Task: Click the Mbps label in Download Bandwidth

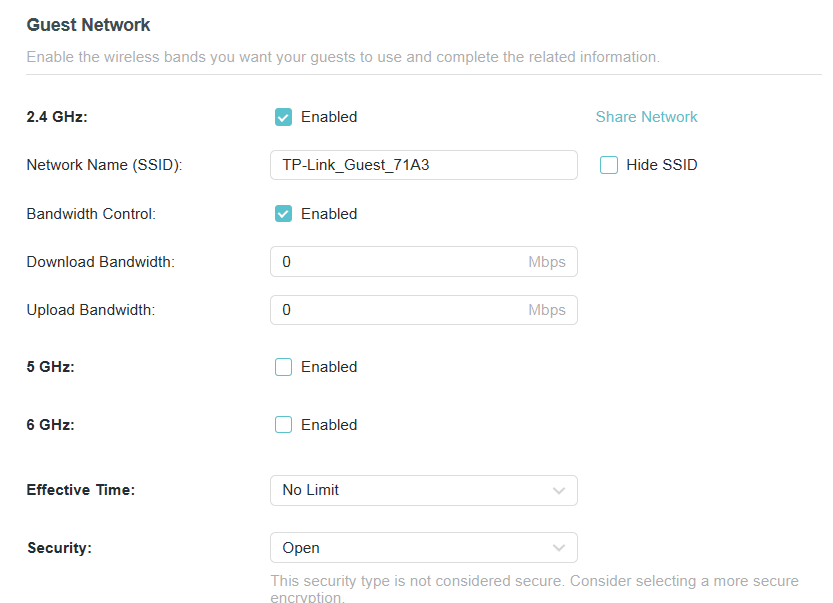Action: click(x=547, y=261)
